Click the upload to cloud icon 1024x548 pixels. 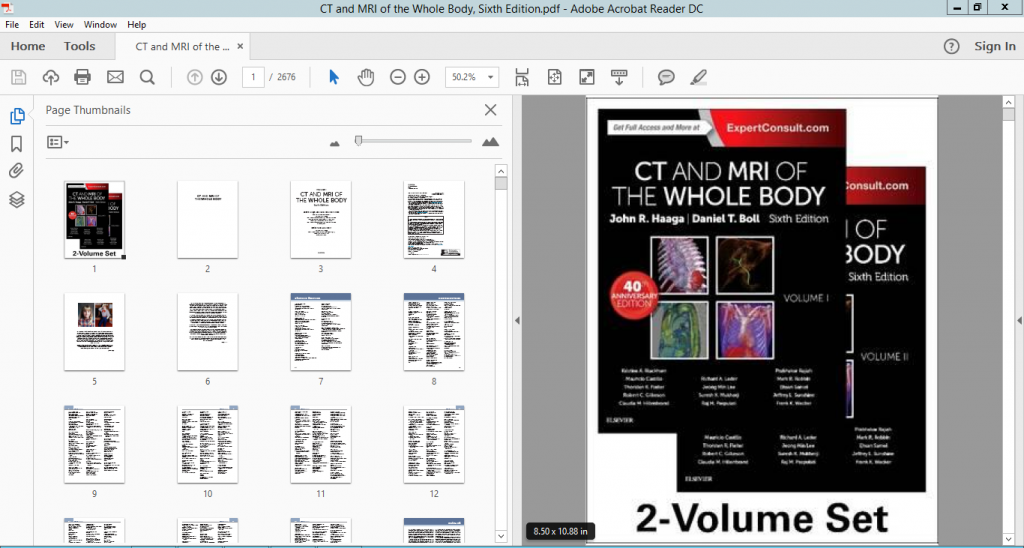[51, 77]
